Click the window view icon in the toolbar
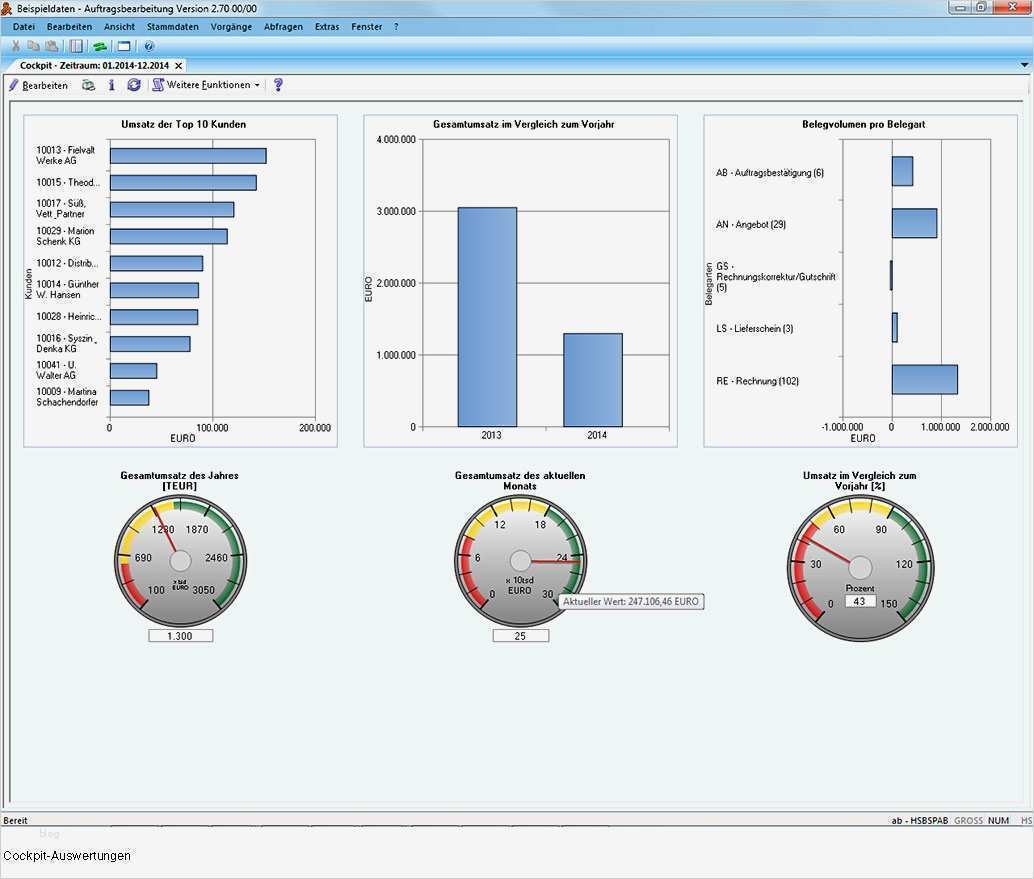 click(124, 46)
